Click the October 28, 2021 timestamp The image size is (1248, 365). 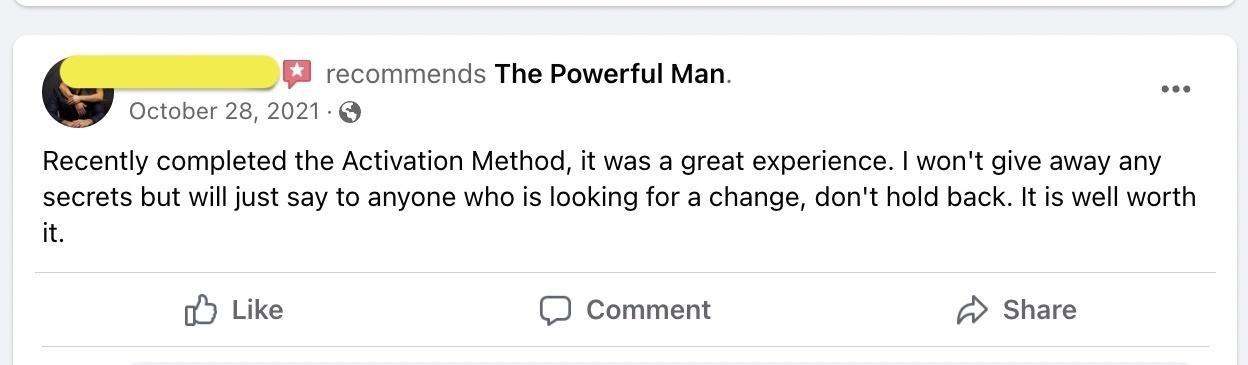click(225, 111)
